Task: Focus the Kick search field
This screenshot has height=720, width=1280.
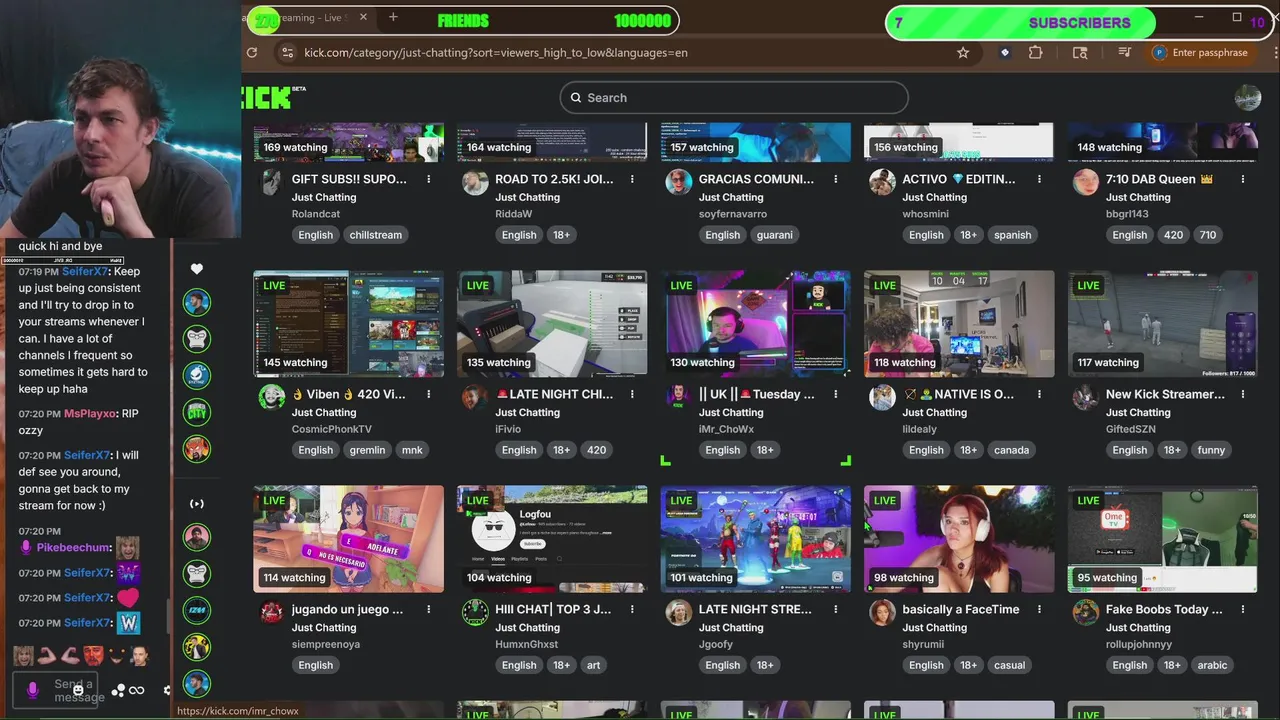Action: pos(734,97)
